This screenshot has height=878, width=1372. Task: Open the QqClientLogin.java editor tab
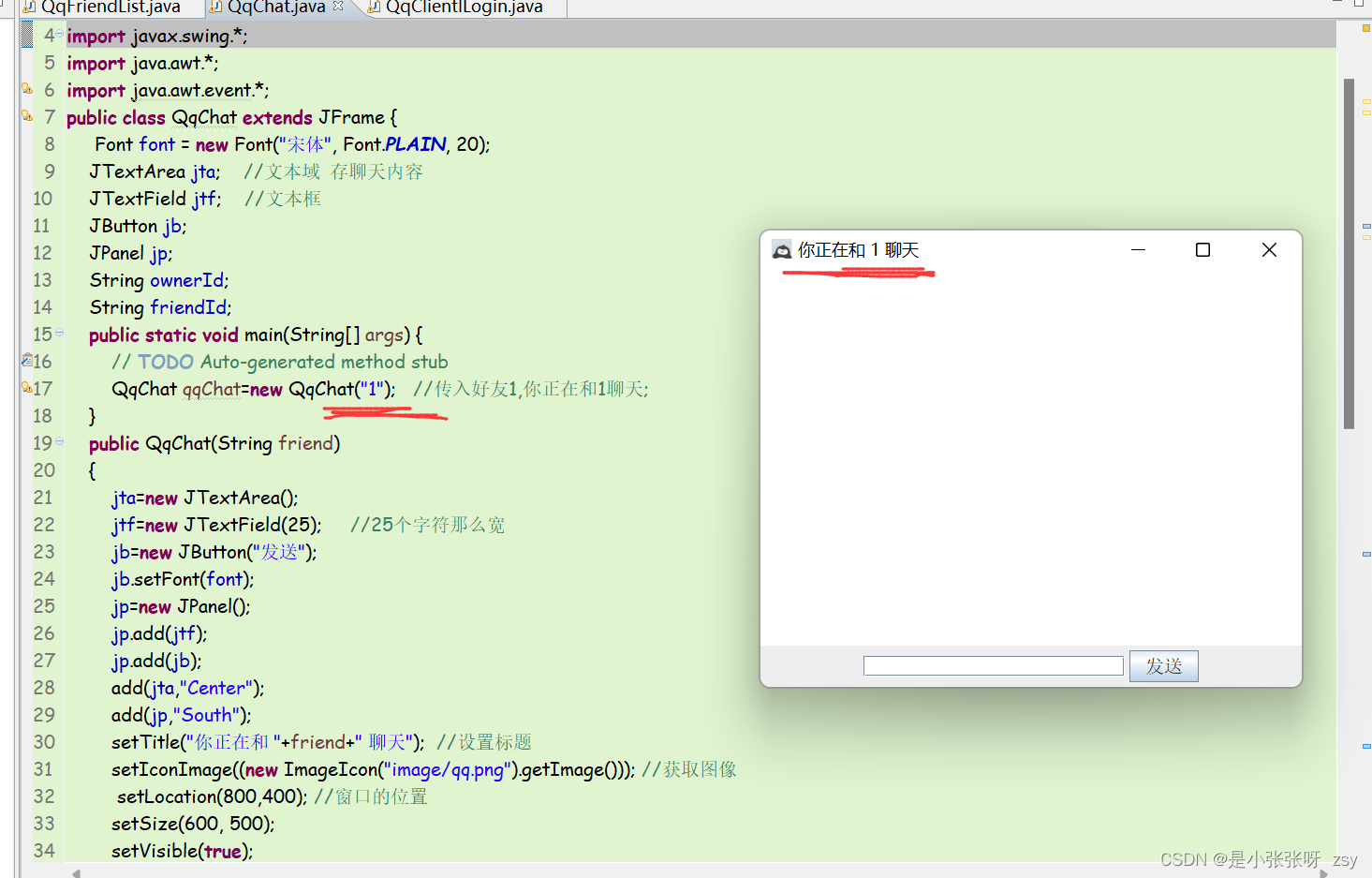pos(456,7)
